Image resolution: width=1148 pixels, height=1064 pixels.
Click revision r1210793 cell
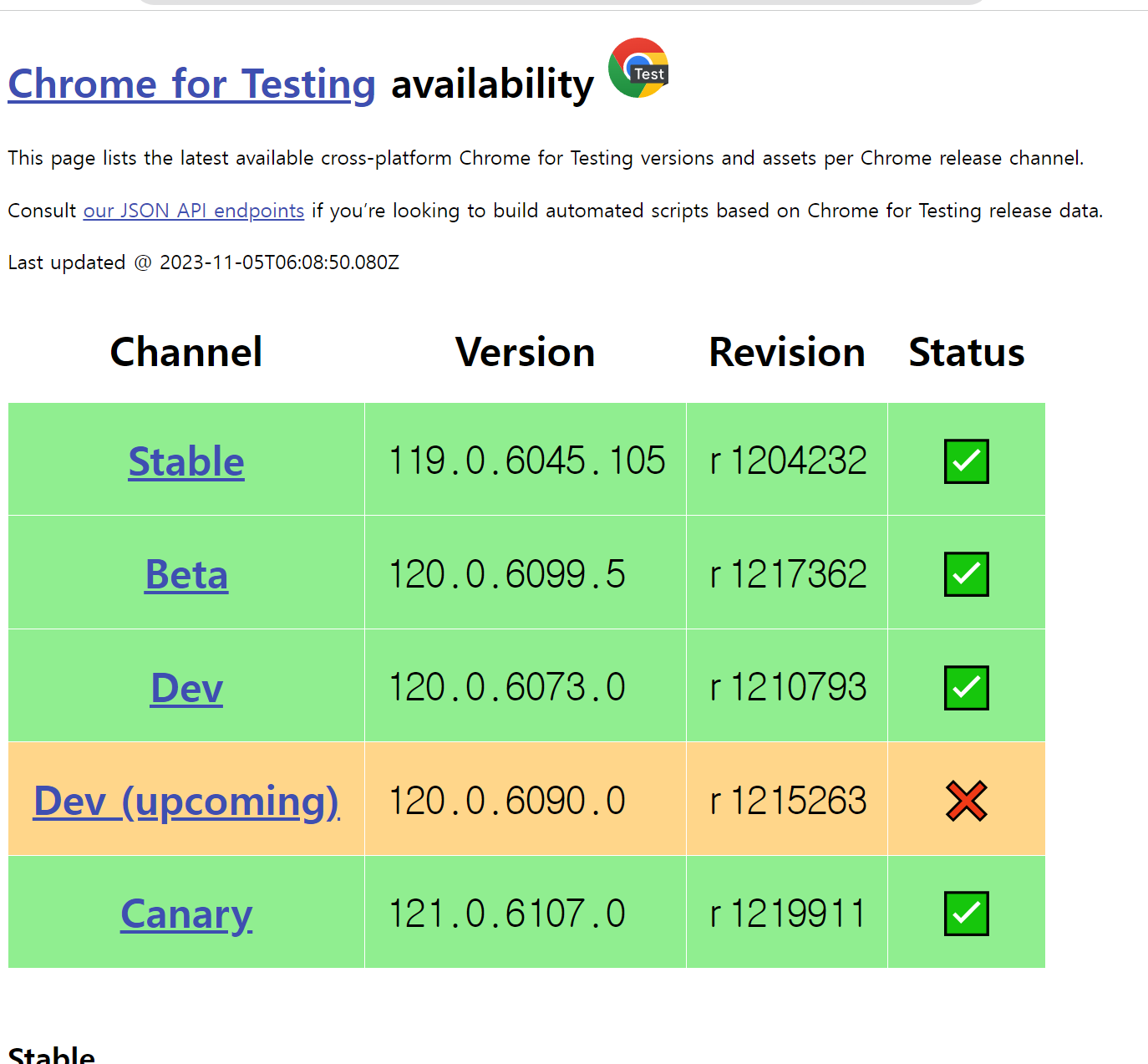[788, 687]
